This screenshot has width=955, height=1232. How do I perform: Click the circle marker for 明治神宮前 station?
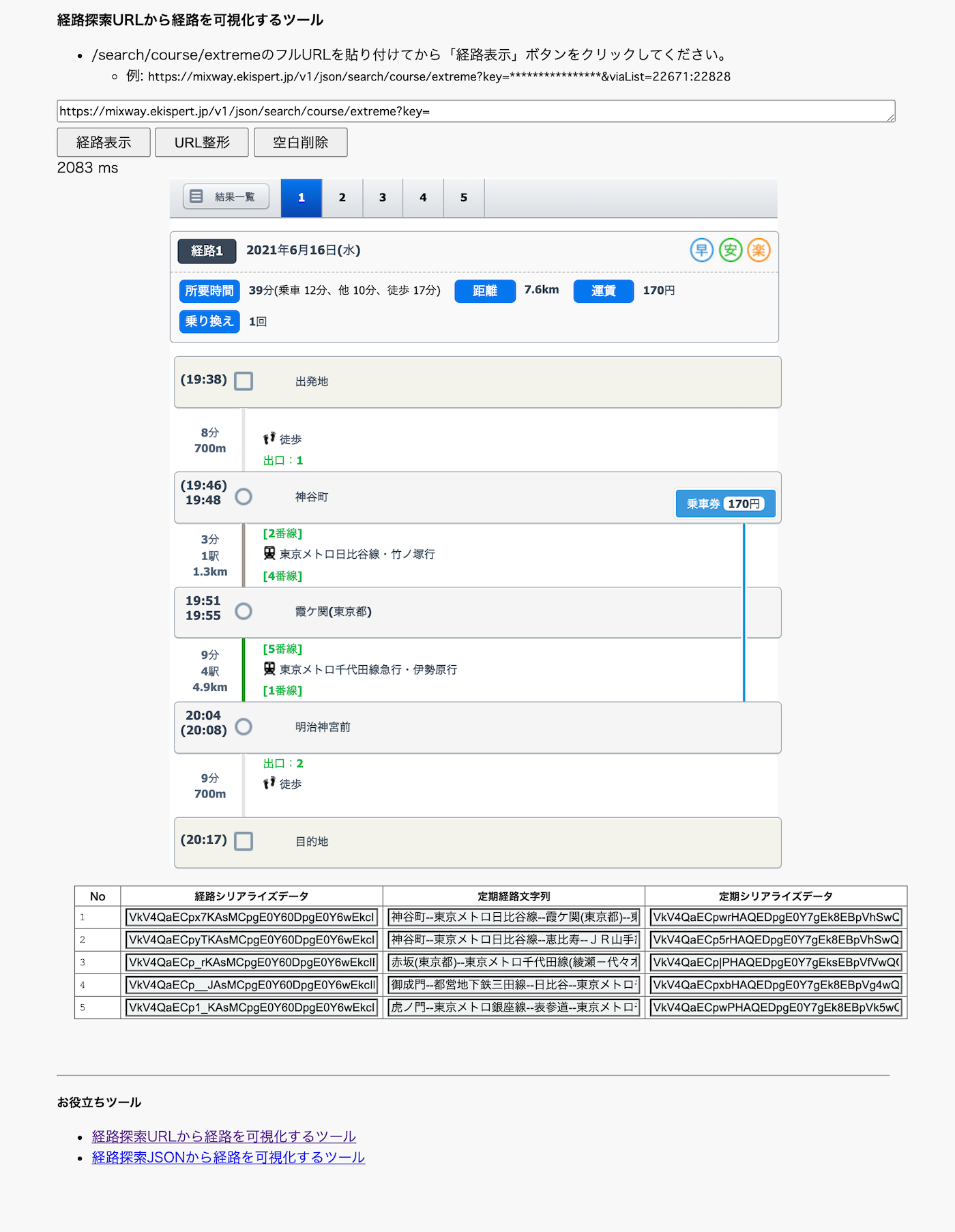click(x=244, y=727)
